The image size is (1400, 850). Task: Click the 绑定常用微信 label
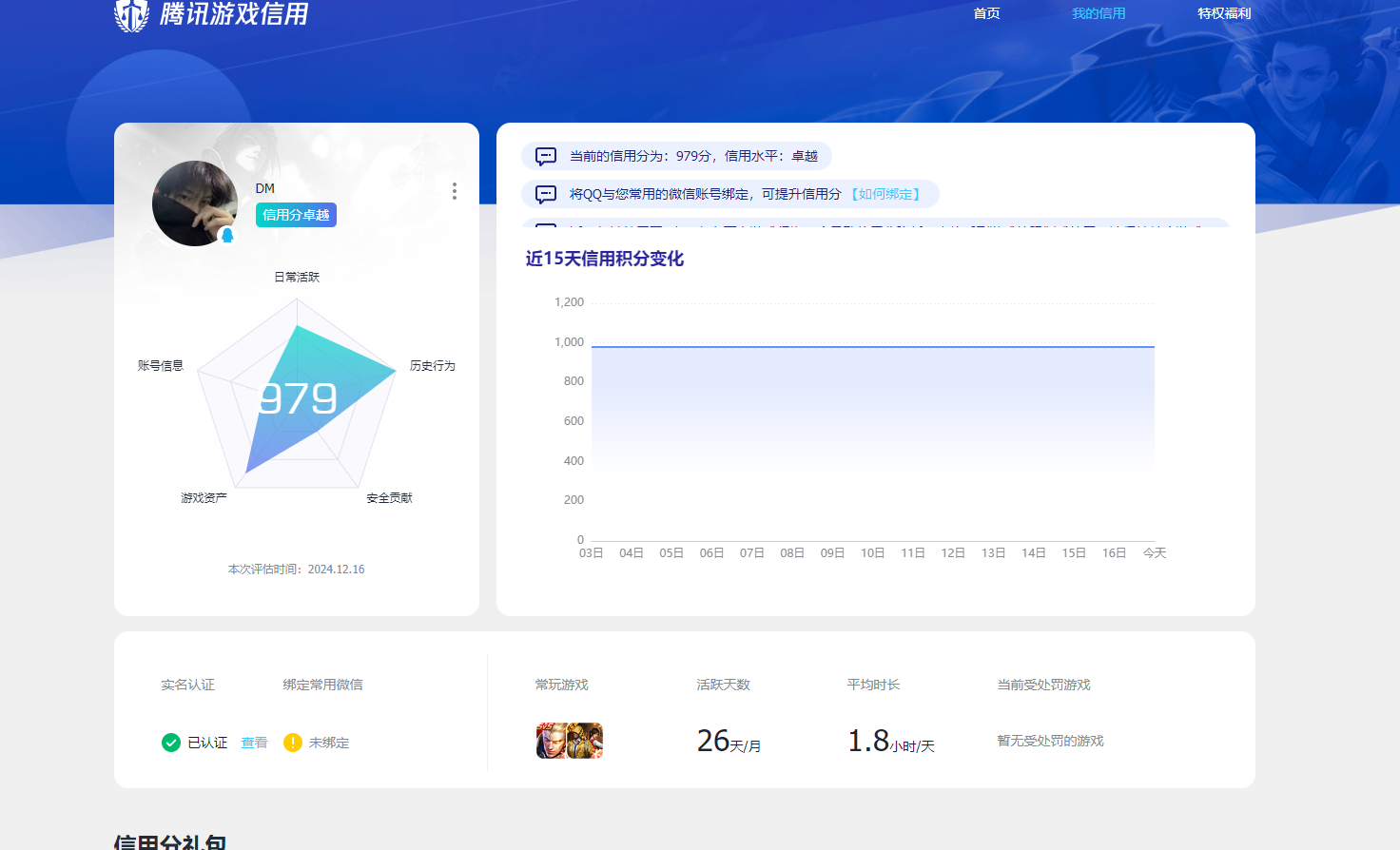pos(323,685)
